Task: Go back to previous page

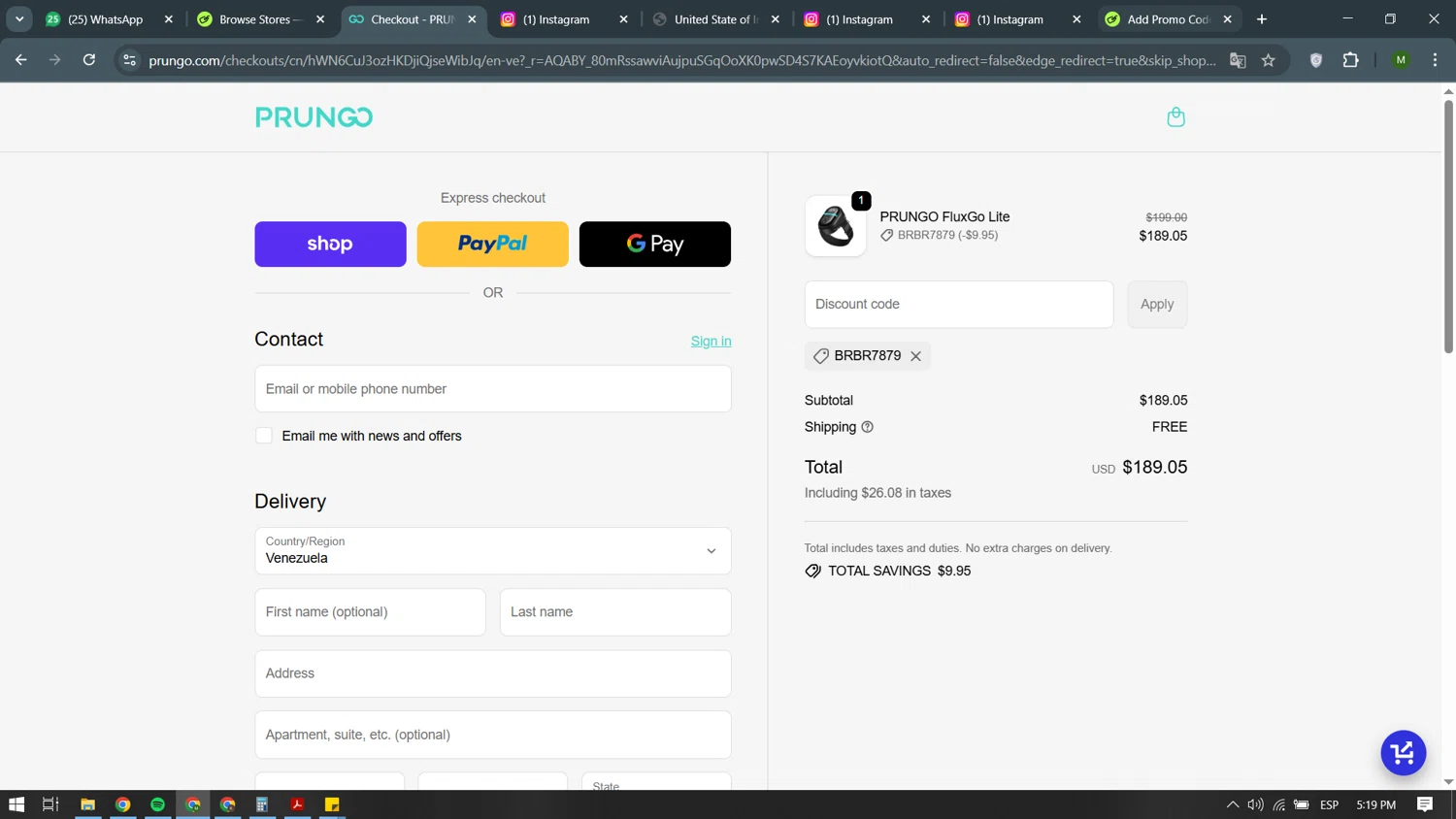Action: [x=21, y=60]
